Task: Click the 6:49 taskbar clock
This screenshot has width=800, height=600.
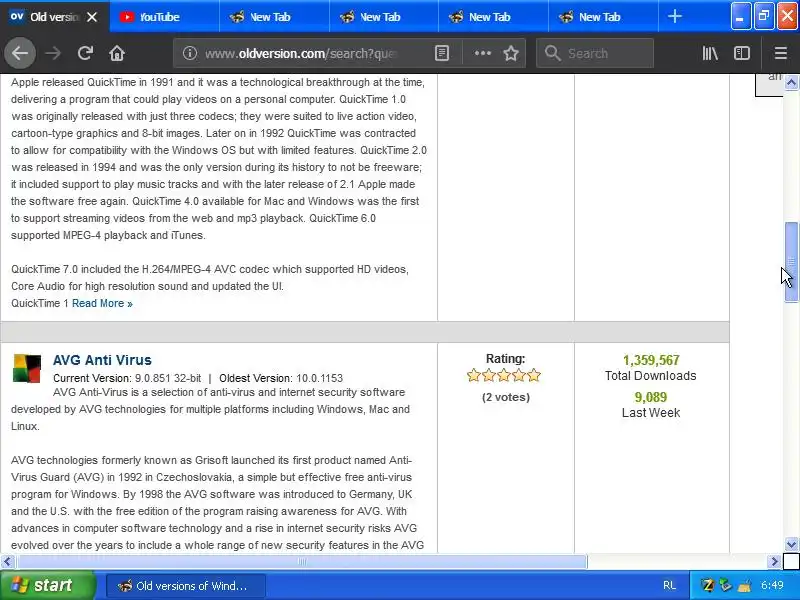Action: click(772, 586)
